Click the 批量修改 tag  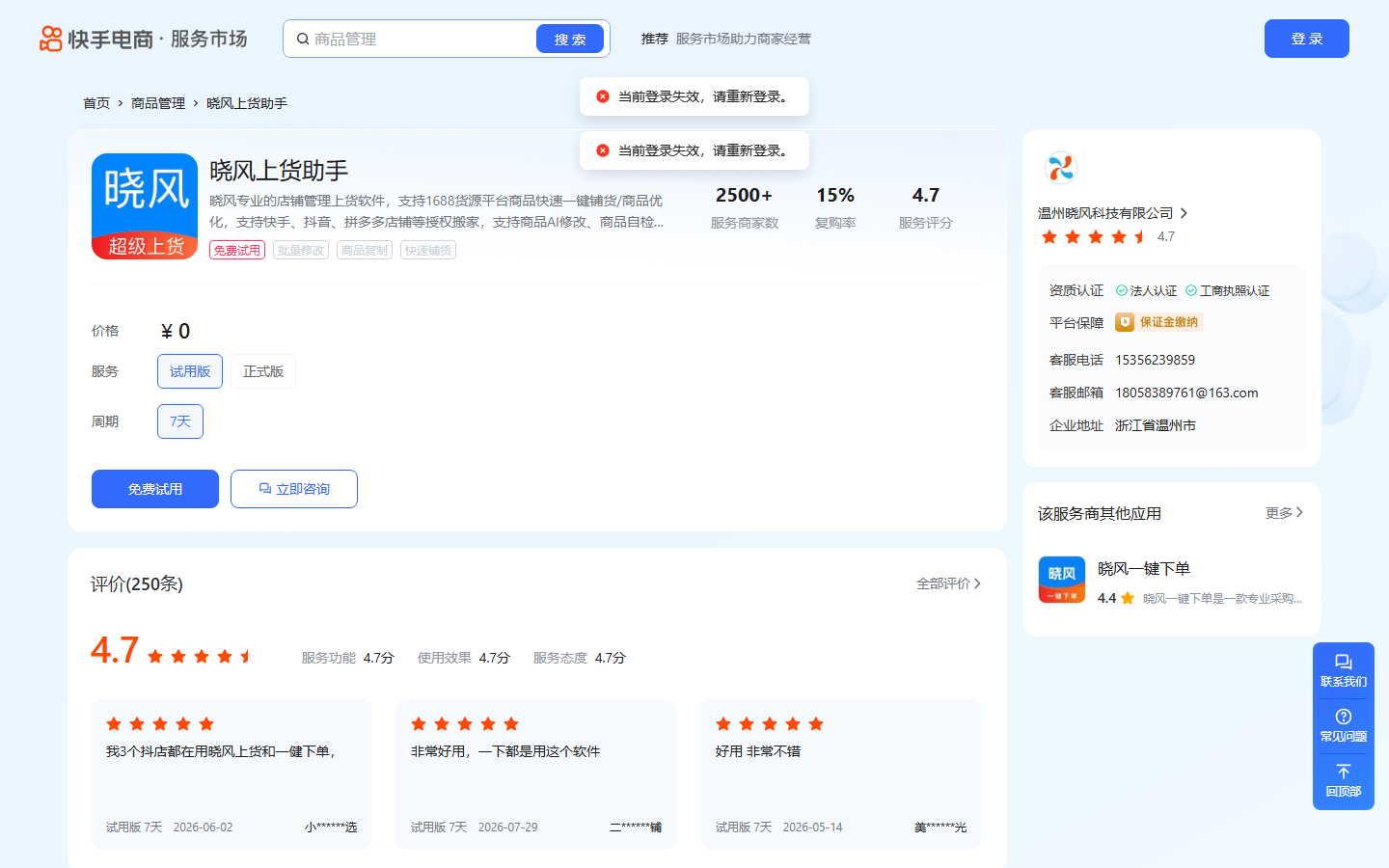(x=301, y=250)
